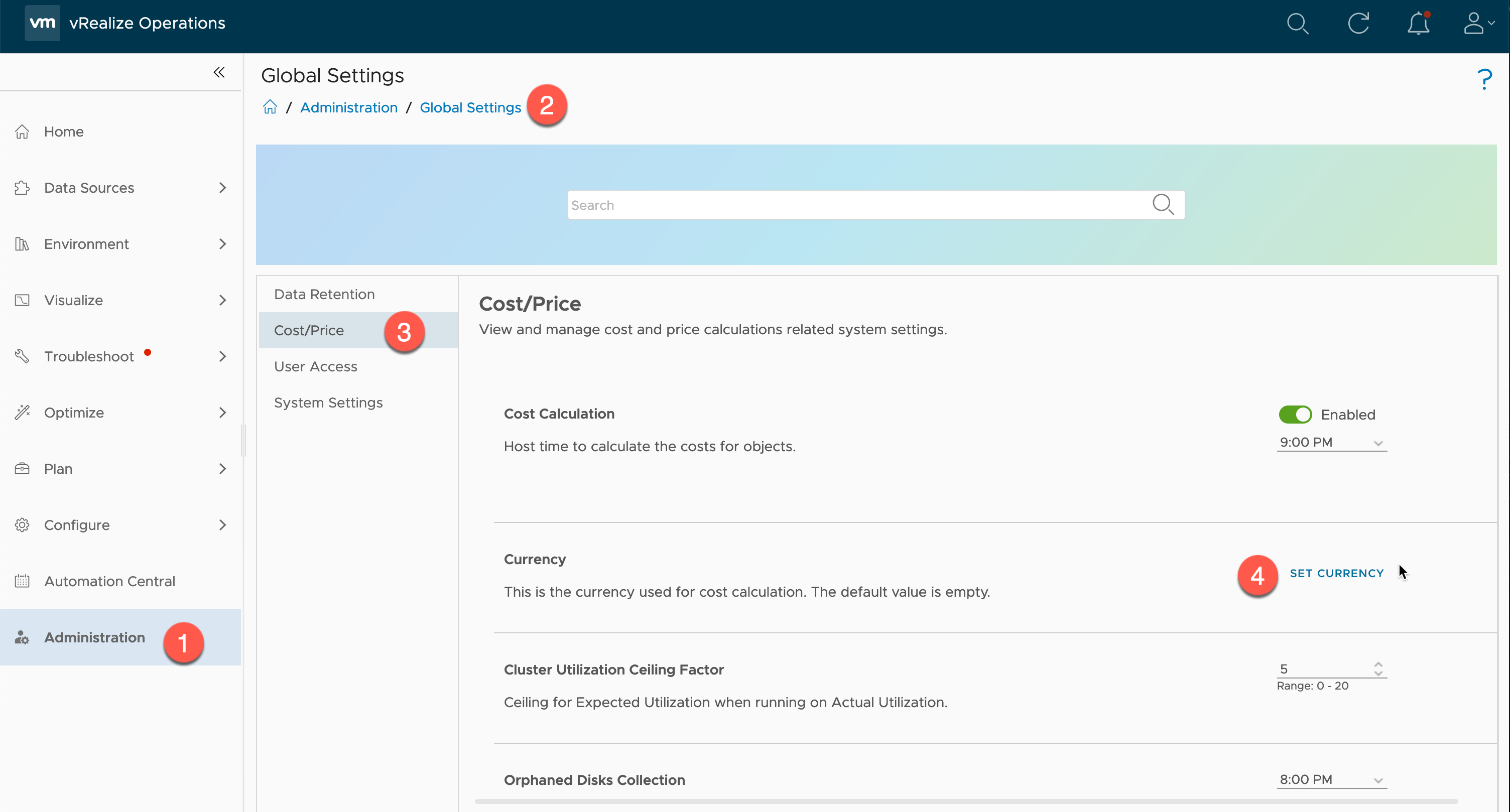The height and width of the screenshot is (812, 1510).
Task: Click the vRealize Operations title text
Action: (147, 24)
